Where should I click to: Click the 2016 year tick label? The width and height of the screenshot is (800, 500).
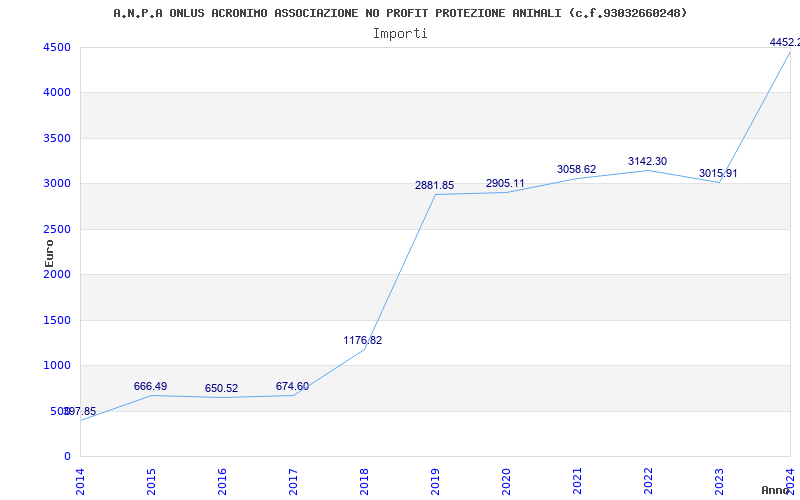point(222,482)
